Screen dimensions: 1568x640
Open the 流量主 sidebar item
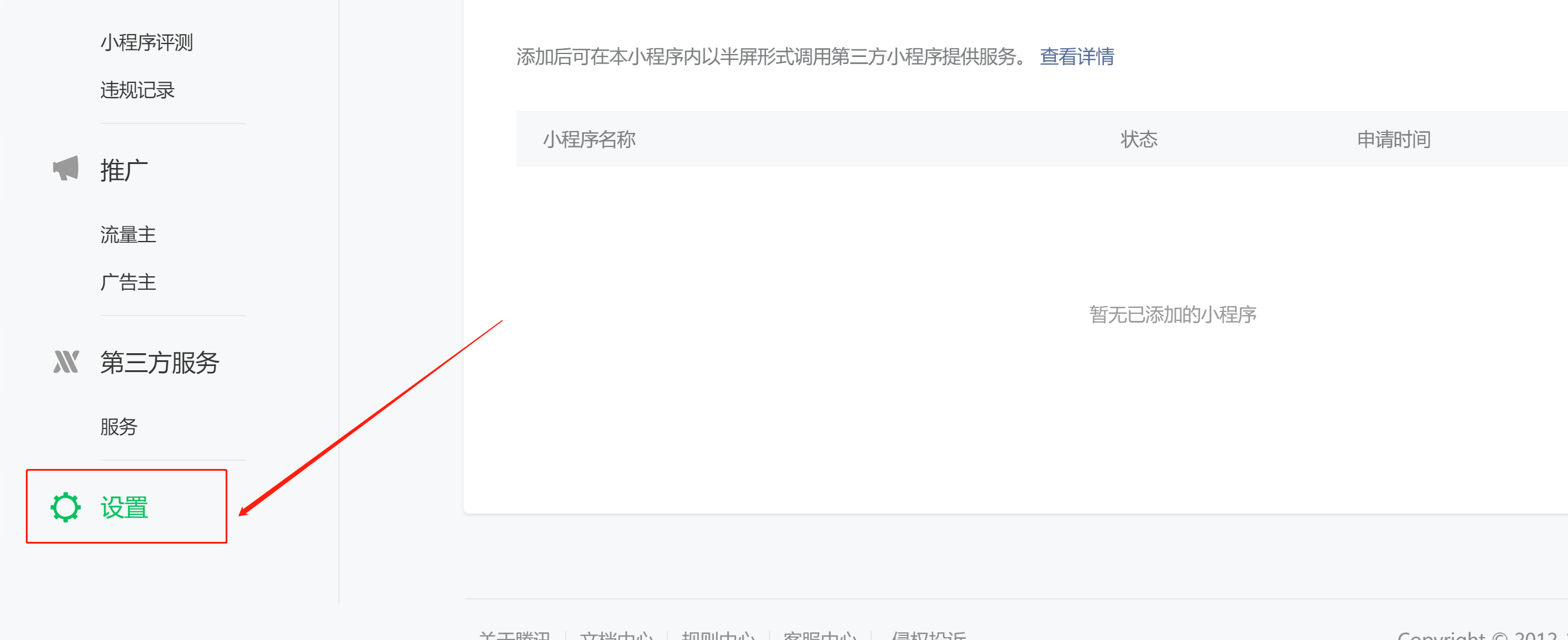(x=128, y=234)
